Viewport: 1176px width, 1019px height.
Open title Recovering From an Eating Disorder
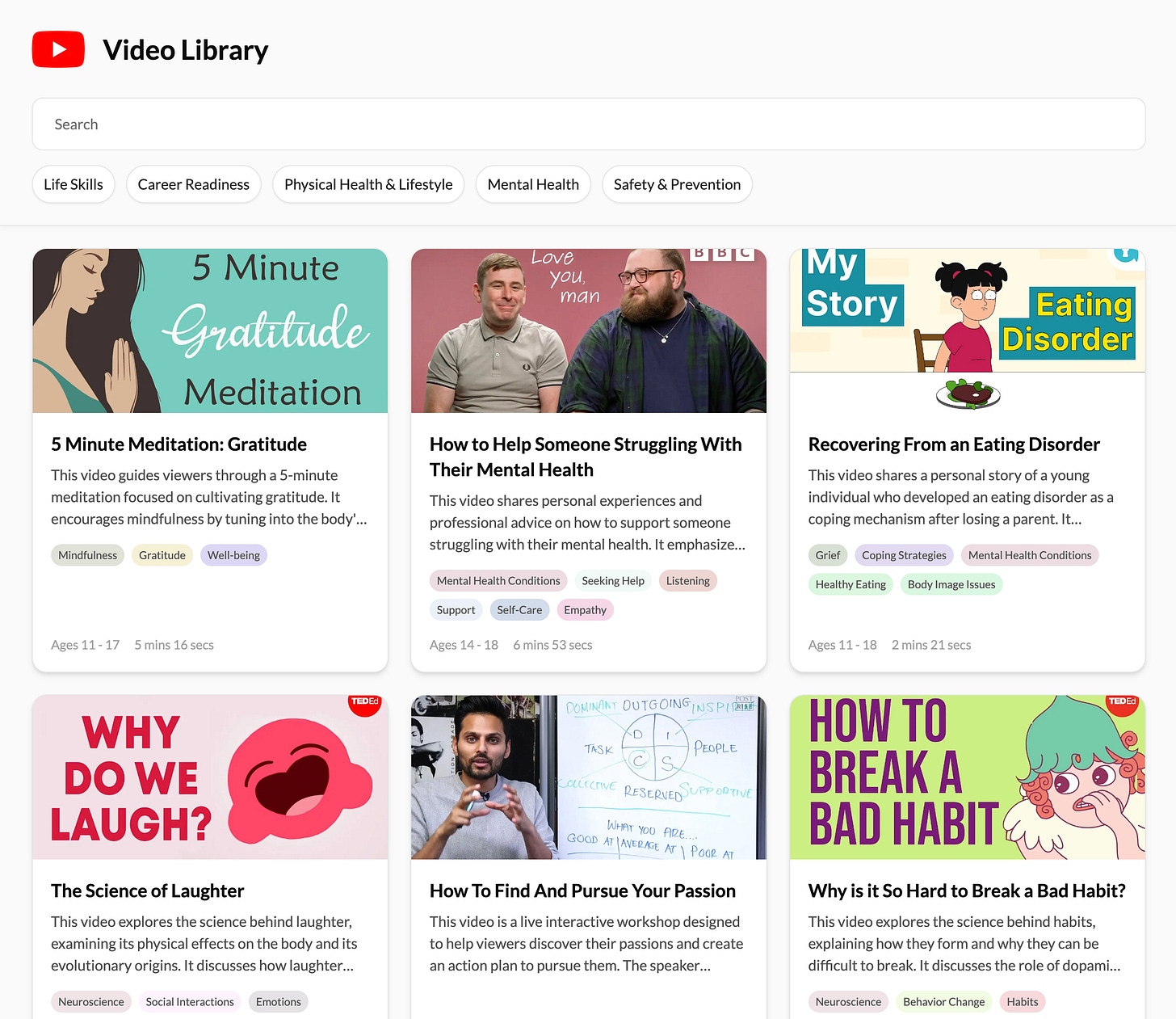(954, 444)
